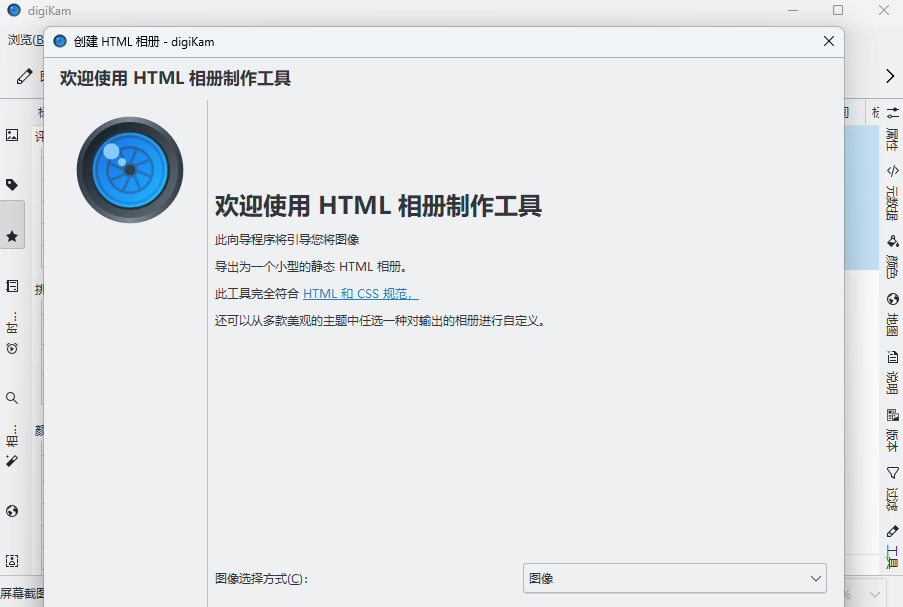The image size is (903, 607).
Task: Open the 过滤 tab in right sidebar
Action: click(x=892, y=487)
